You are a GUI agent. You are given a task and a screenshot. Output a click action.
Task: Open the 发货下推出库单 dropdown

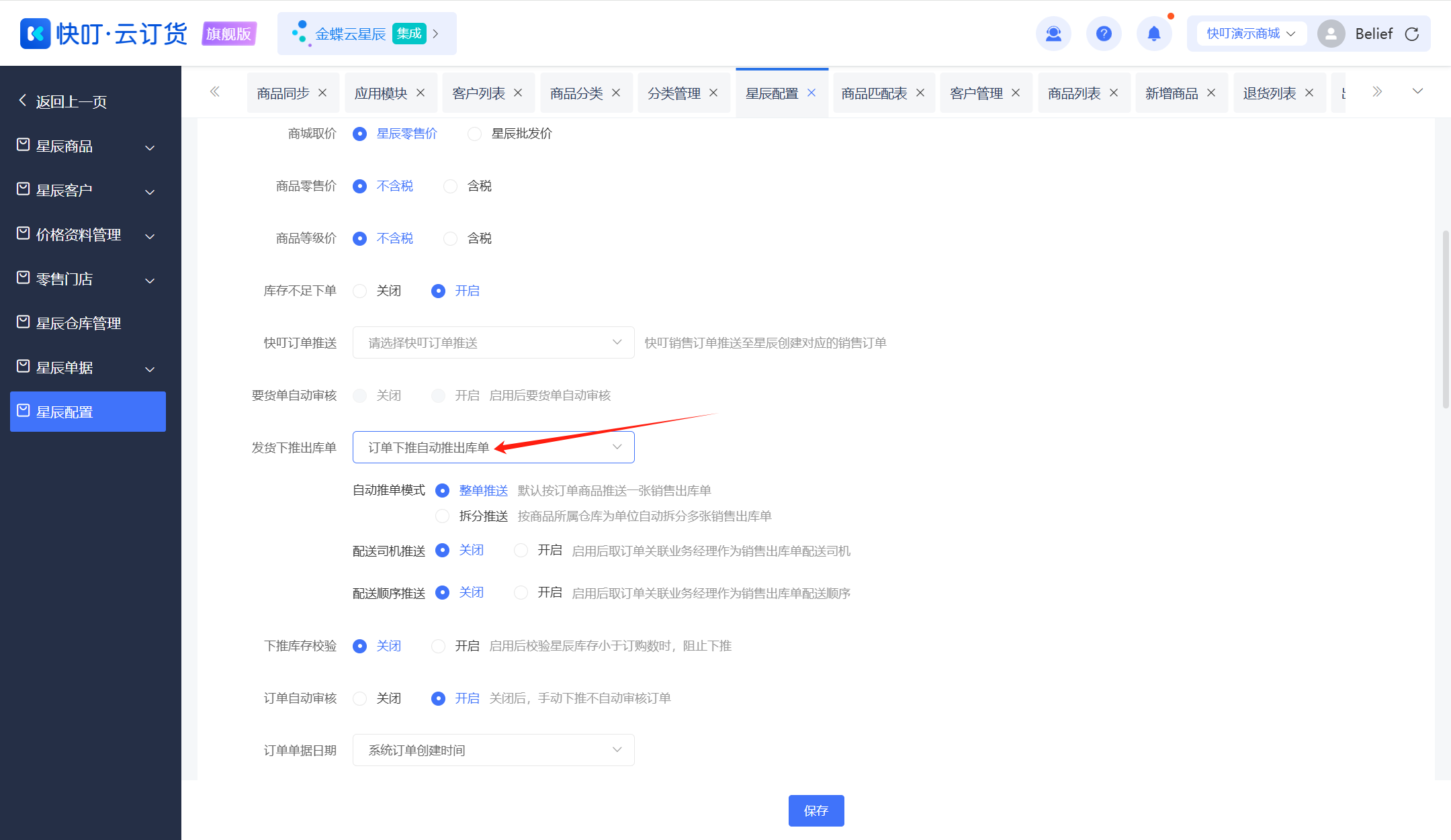pyautogui.click(x=494, y=447)
